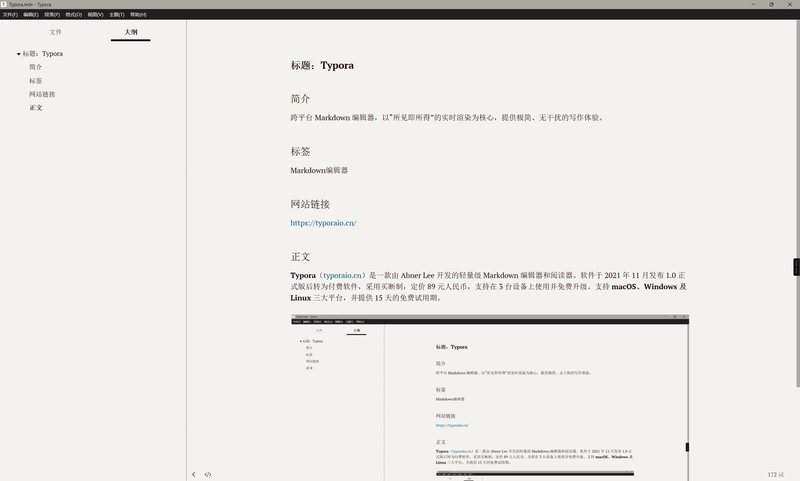This screenshot has height=481, width=800.
Task: Switch to the 文件 sidebar tab
Action: coord(56,32)
